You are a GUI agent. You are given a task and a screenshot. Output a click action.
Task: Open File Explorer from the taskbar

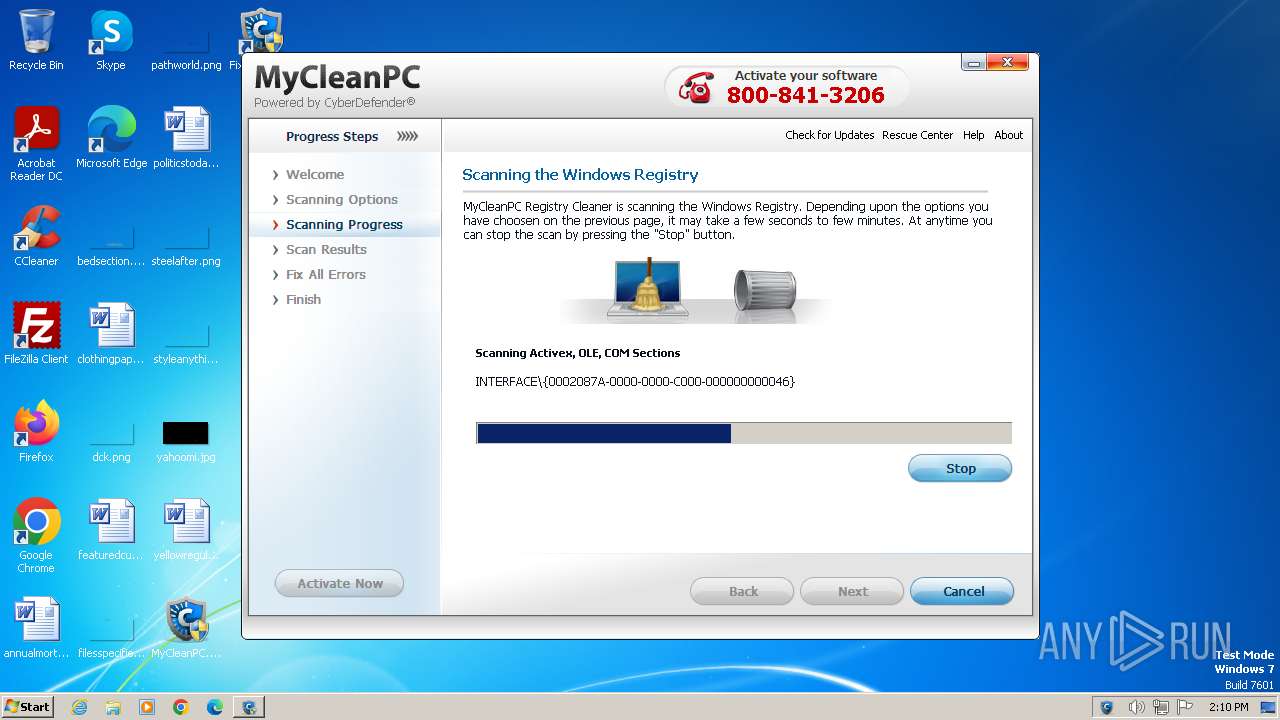[x=113, y=707]
